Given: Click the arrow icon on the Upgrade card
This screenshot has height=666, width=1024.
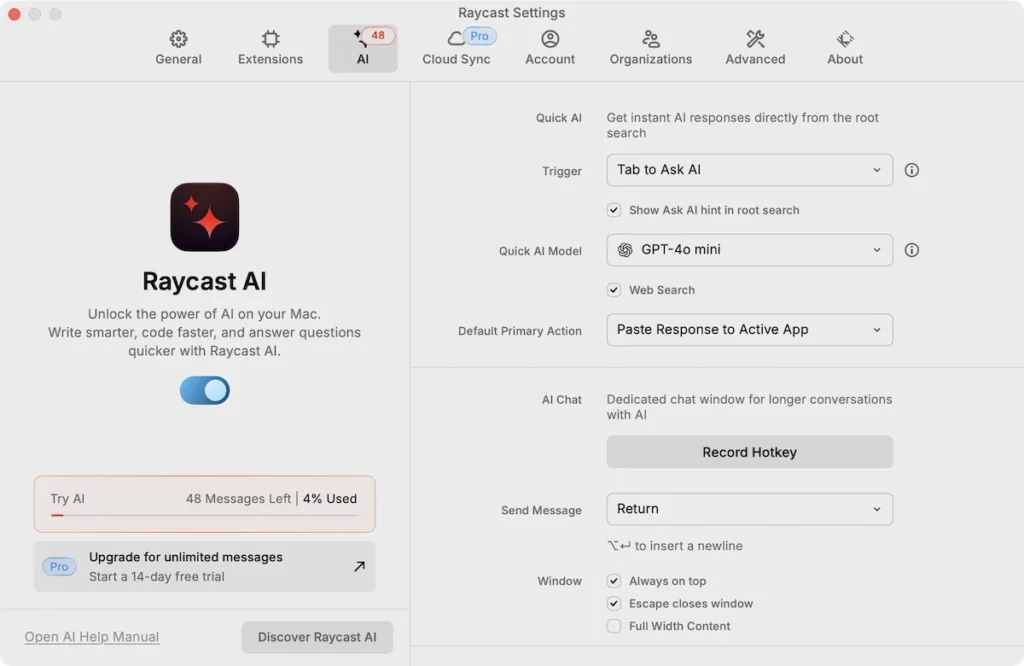Looking at the screenshot, I should (x=359, y=566).
